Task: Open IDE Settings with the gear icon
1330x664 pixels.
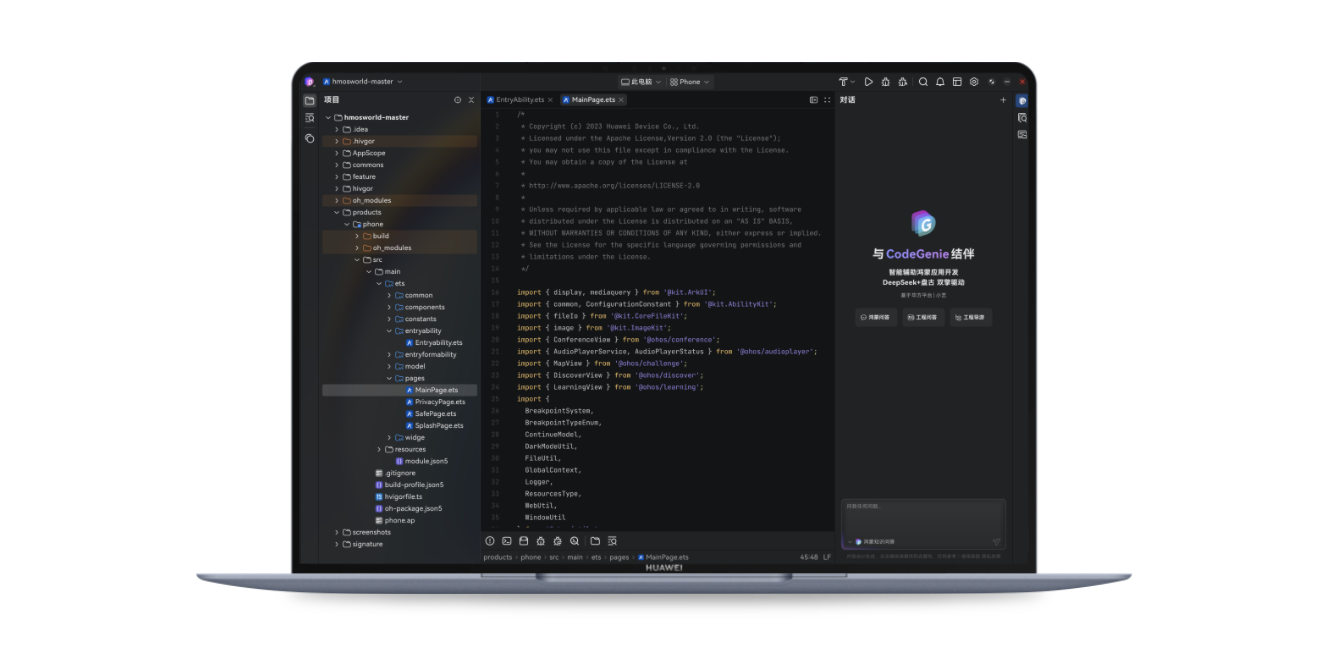Action: (974, 81)
